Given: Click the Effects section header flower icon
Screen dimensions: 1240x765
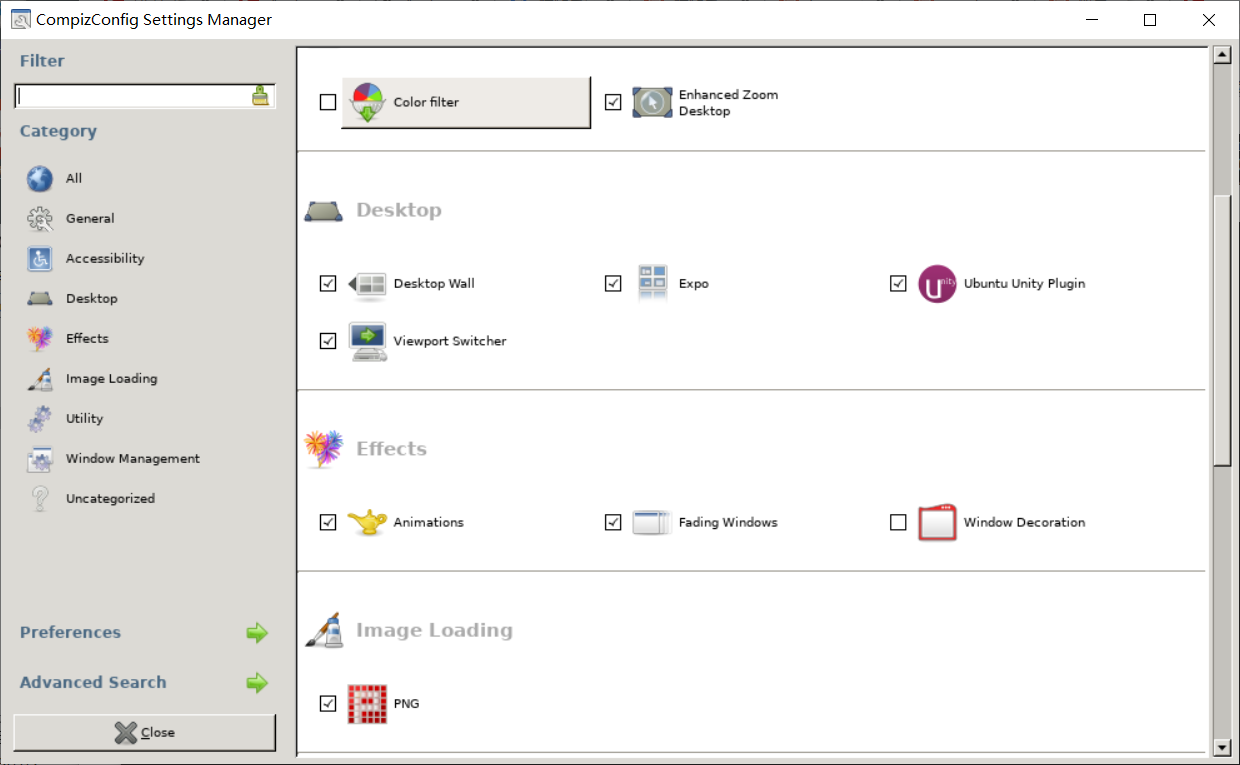Looking at the screenshot, I should point(323,449).
